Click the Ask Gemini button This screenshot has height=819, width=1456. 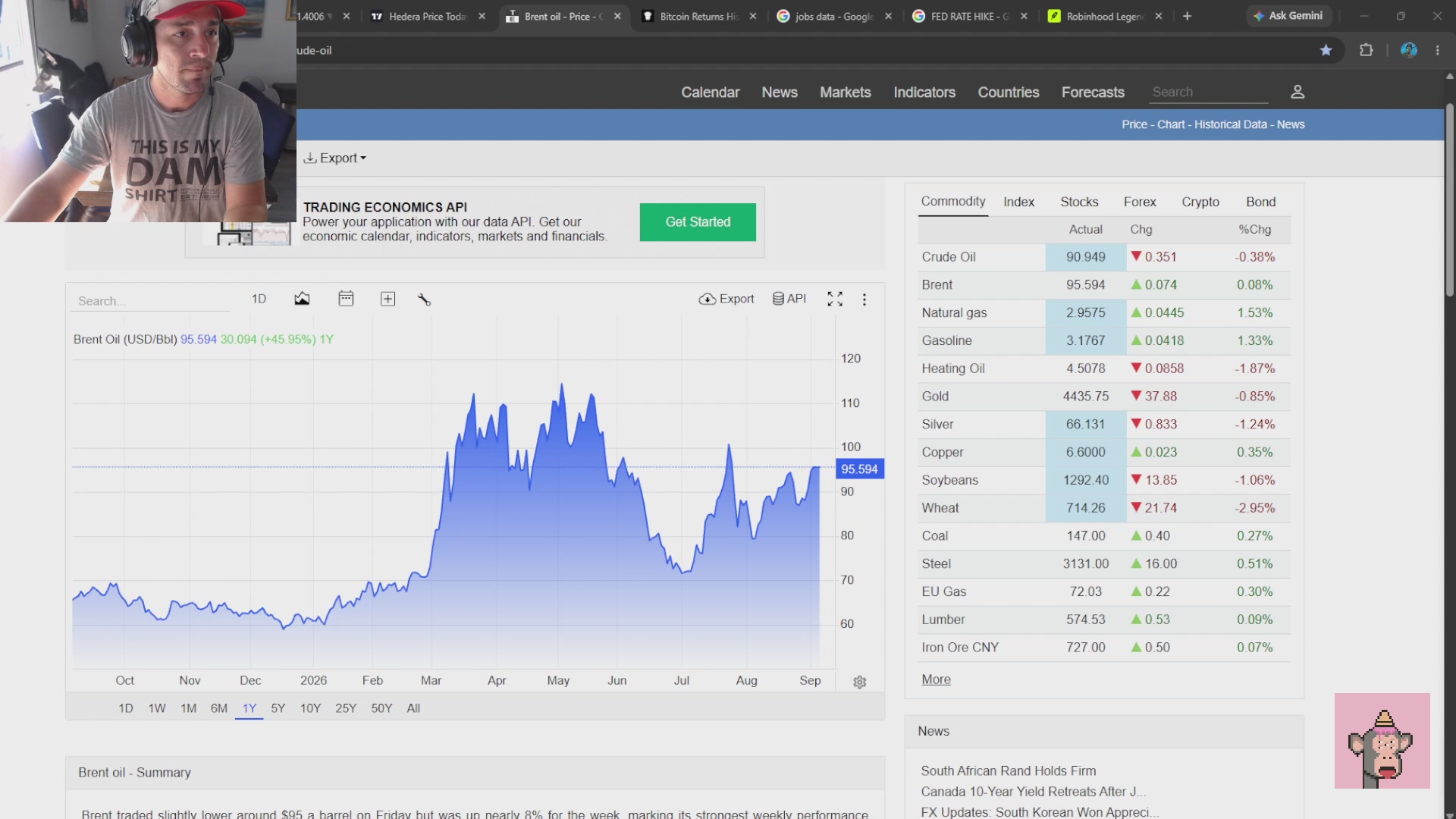1288,16
